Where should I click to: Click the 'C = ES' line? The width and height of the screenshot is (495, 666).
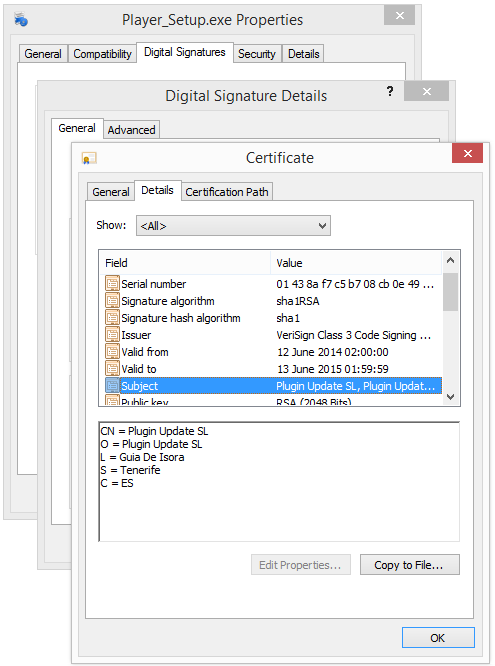117,483
